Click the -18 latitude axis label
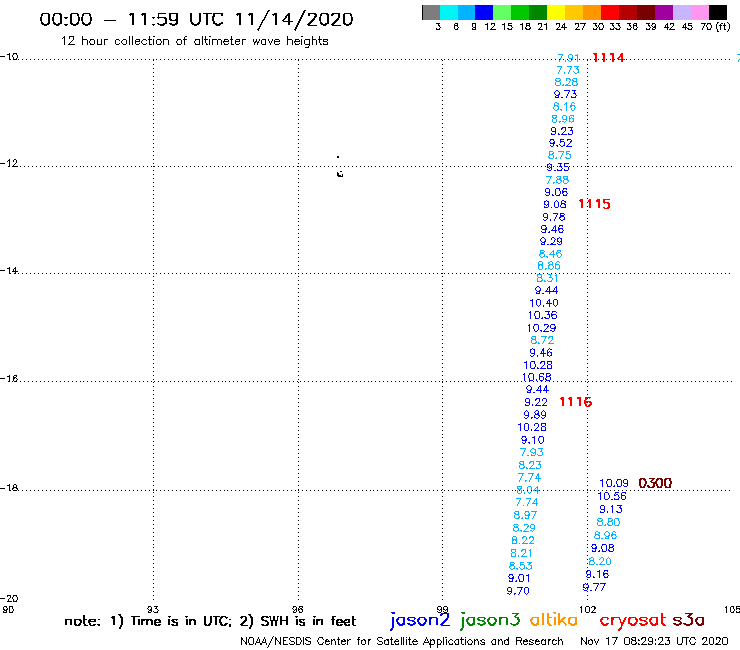The width and height of the screenshot is (740, 650). [x=9, y=487]
